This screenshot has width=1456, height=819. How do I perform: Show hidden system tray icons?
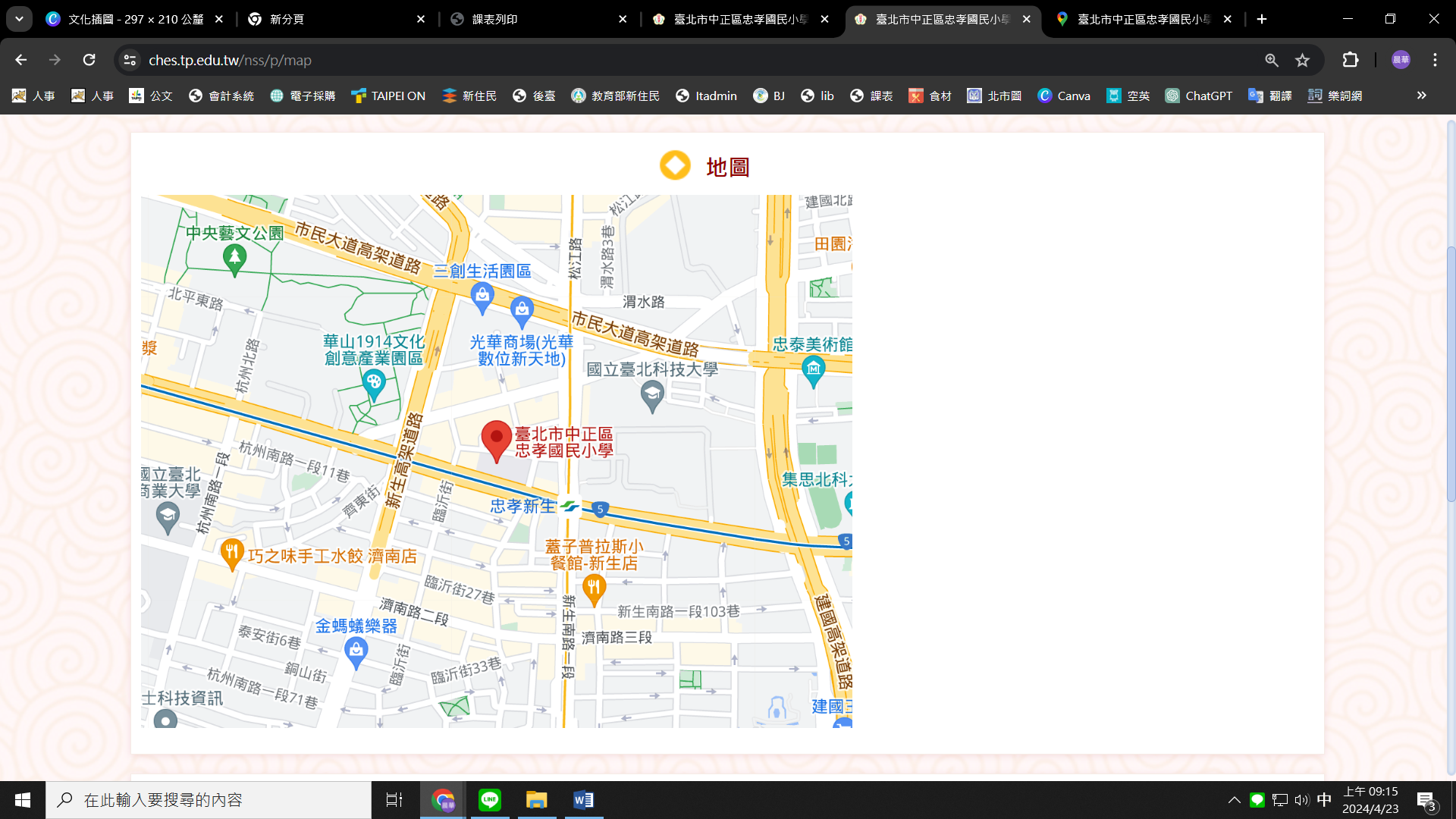[1234, 800]
